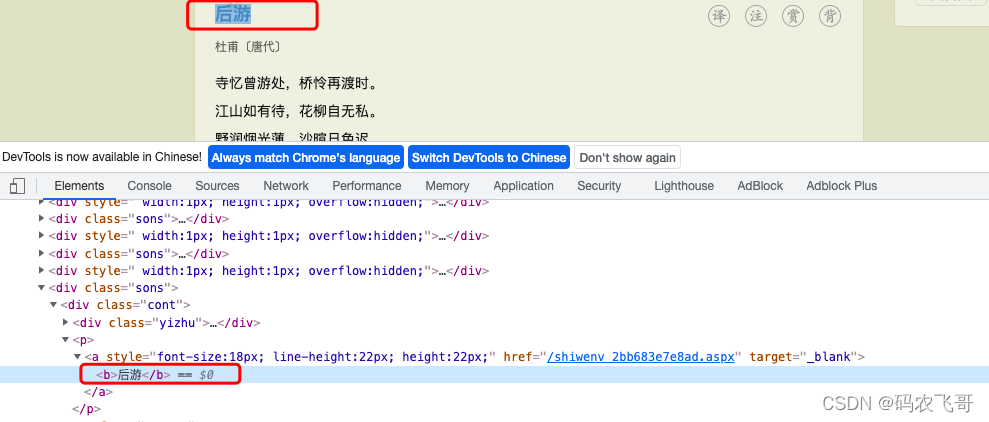This screenshot has height=422, width=989.
Task: Collapse the div class="cont" node arrow
Action: click(54, 305)
